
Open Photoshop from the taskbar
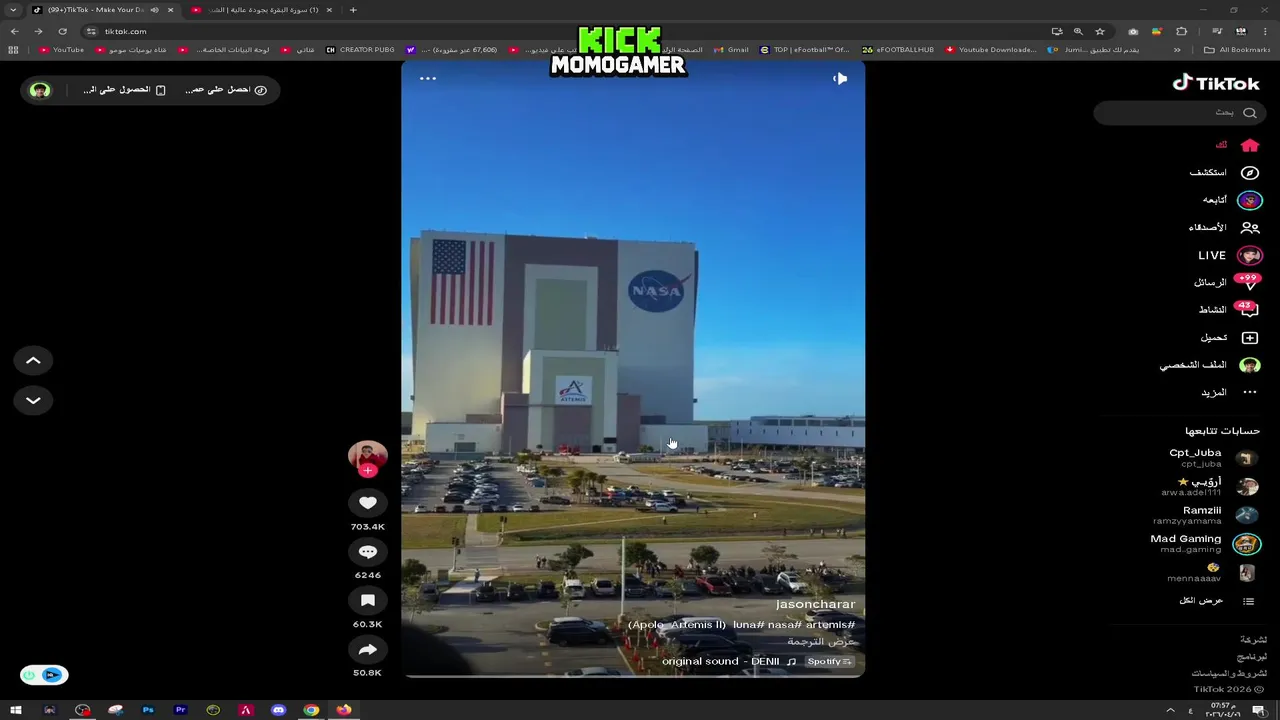coord(148,710)
